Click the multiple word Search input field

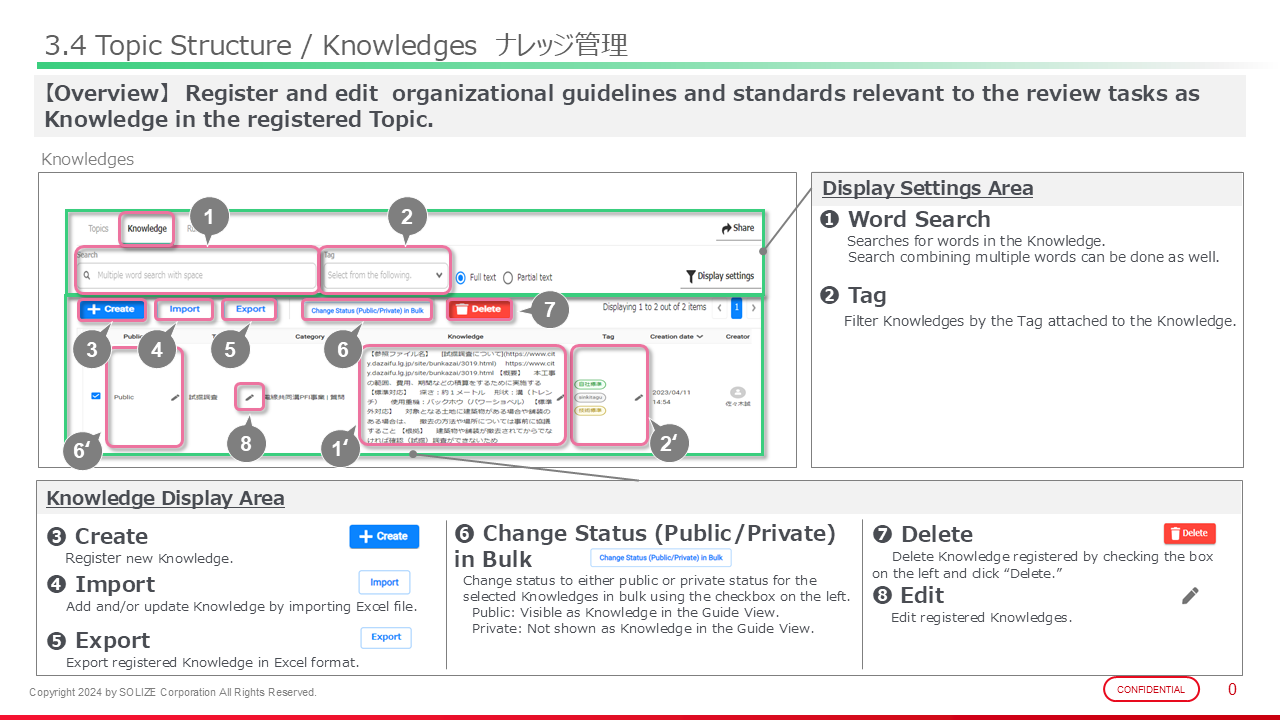point(200,276)
